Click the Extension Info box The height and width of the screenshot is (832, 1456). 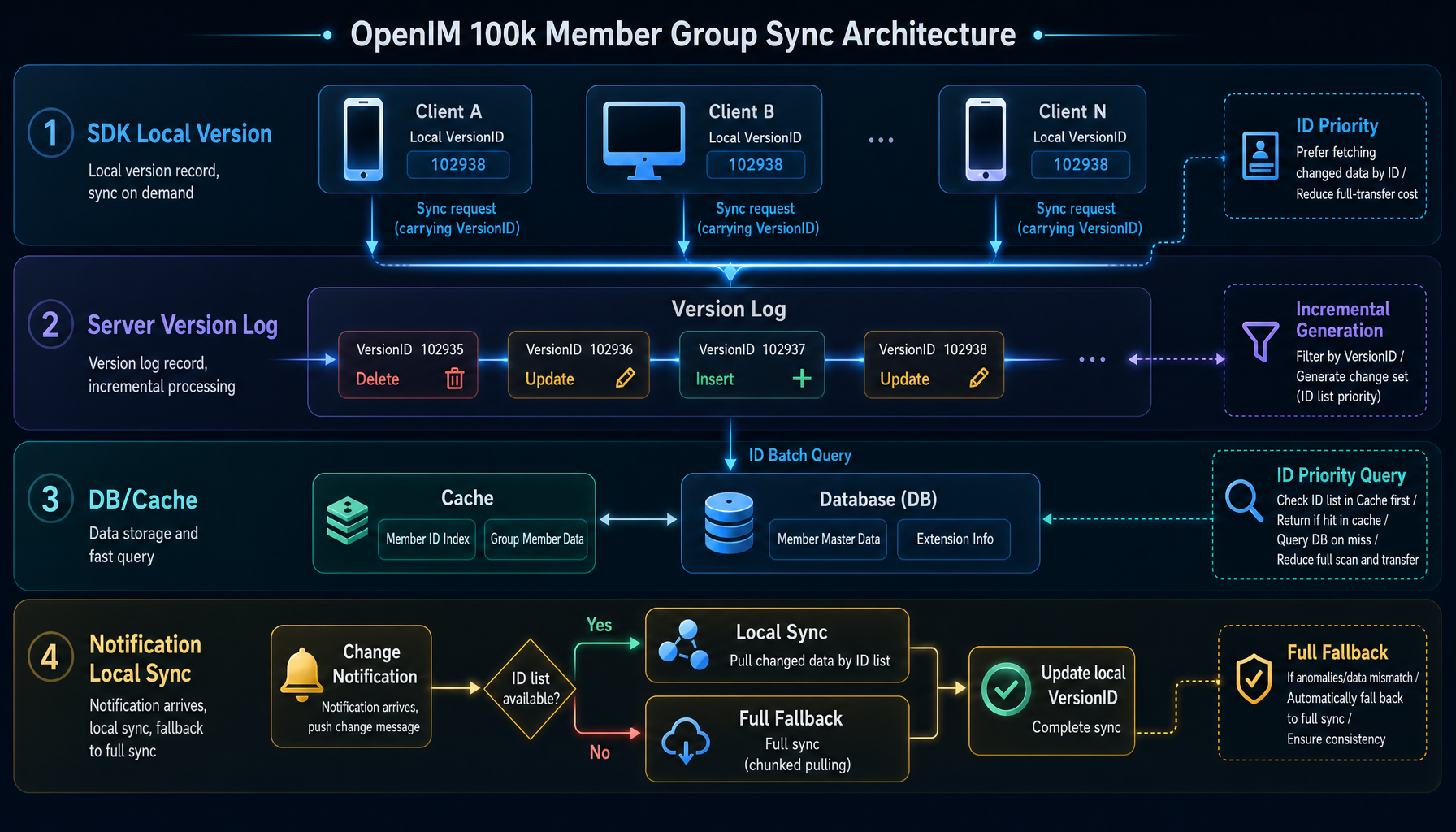click(955, 539)
